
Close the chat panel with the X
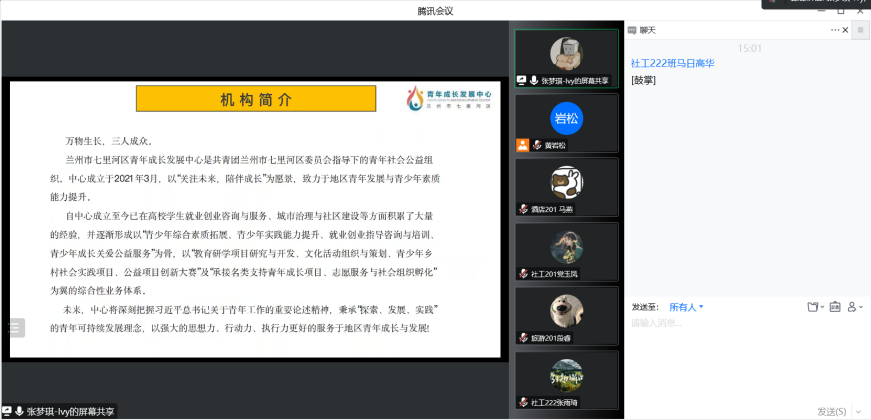pyautogui.click(x=843, y=31)
